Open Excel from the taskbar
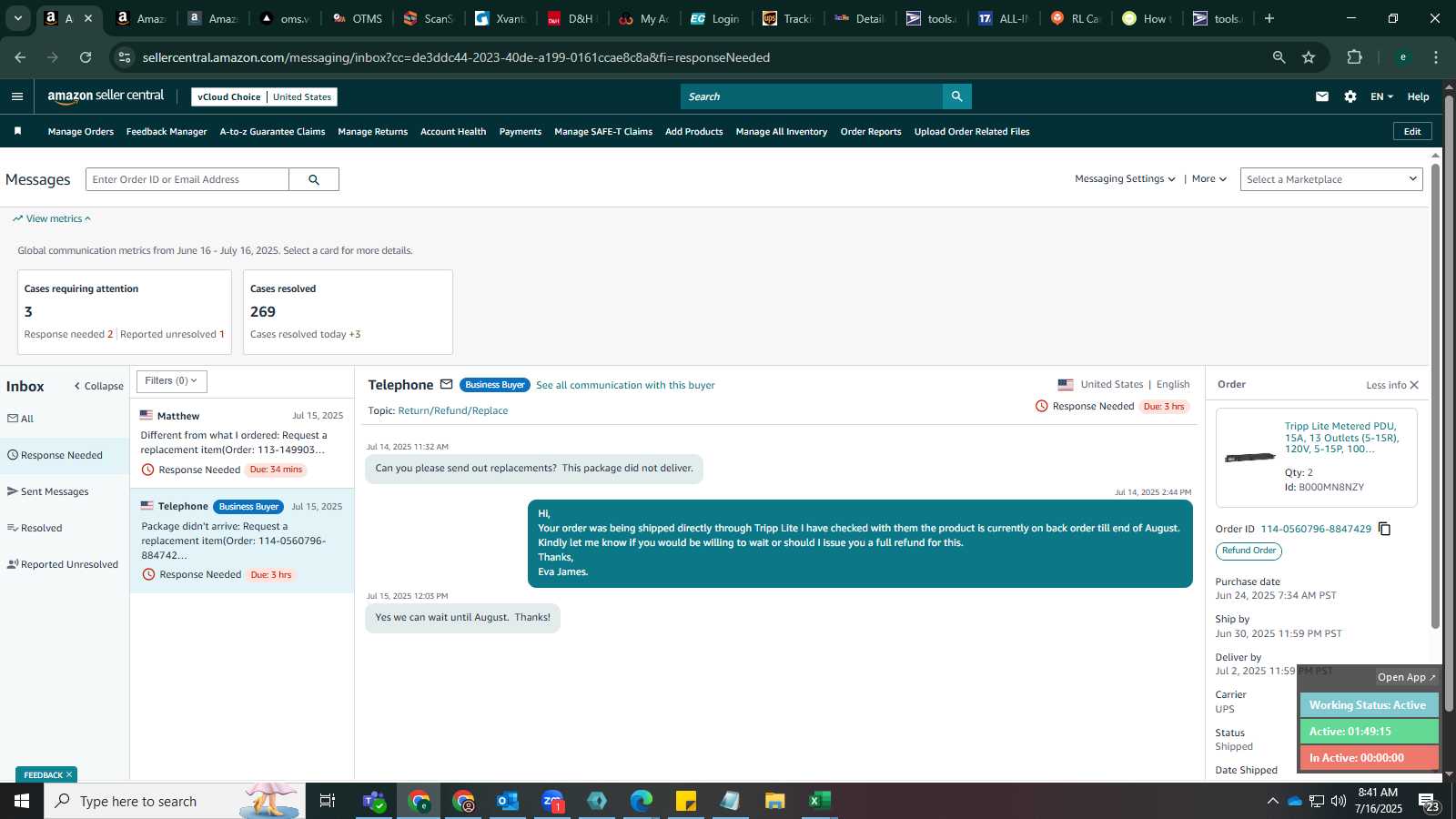 pos(819,801)
